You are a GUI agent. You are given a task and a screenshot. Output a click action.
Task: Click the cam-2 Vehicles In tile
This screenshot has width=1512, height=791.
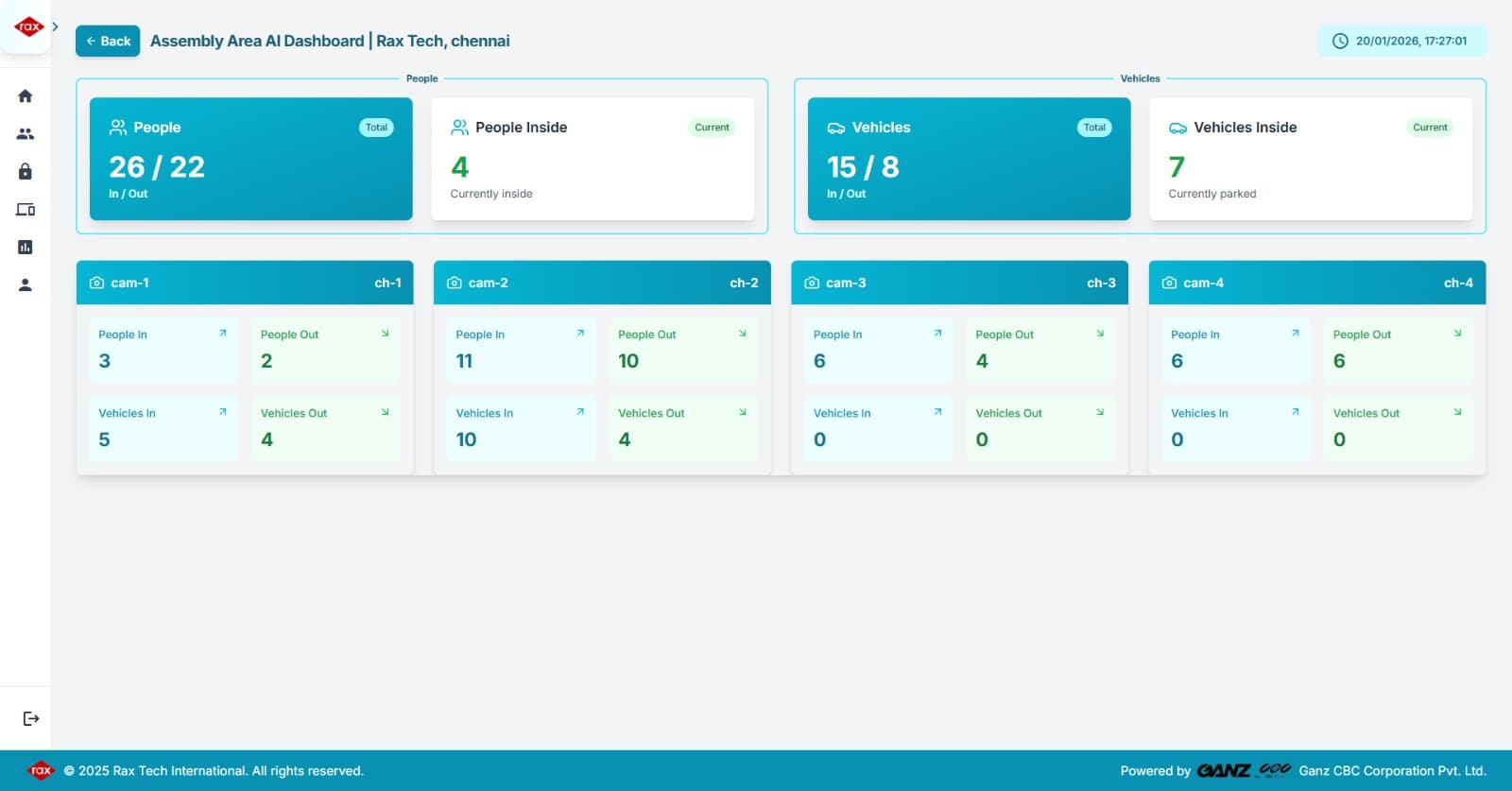click(521, 428)
